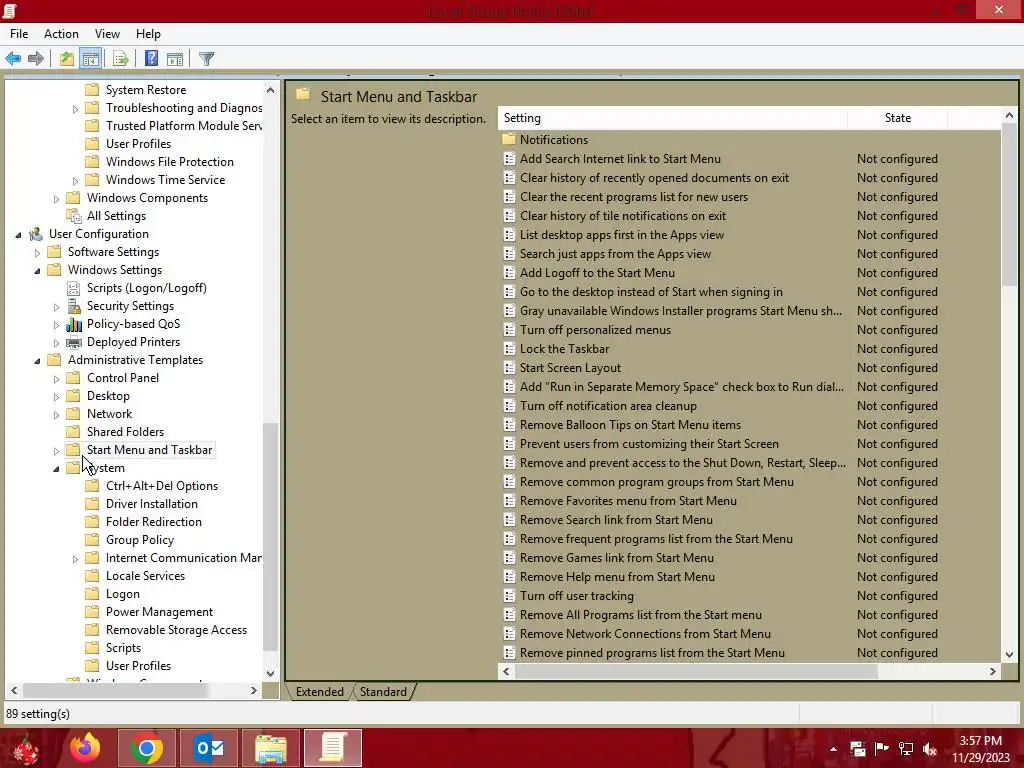Select Removable Storage Access folder
The height and width of the screenshot is (768, 1024).
coord(176,630)
